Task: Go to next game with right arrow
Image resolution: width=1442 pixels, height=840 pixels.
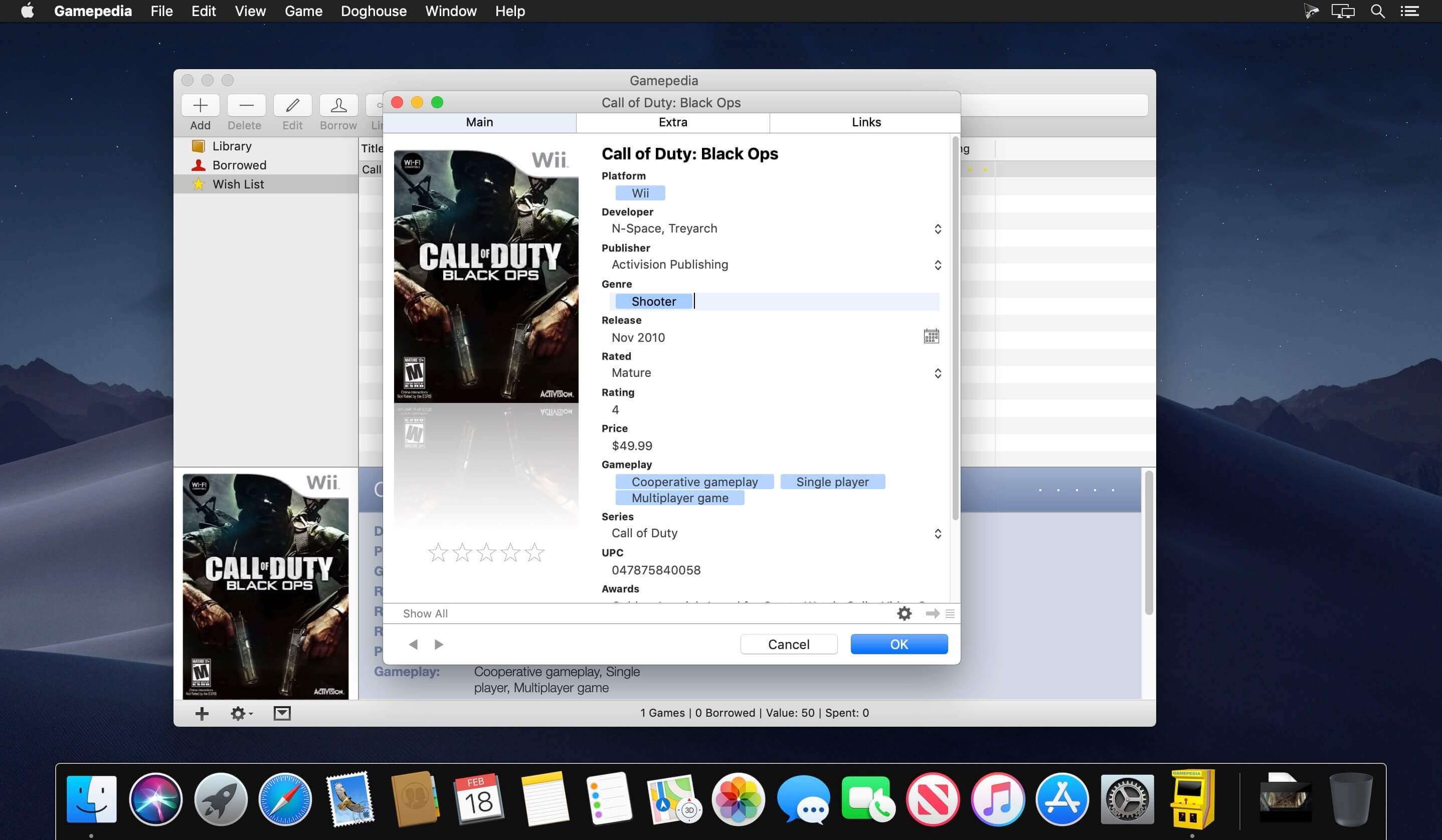Action: (x=439, y=645)
